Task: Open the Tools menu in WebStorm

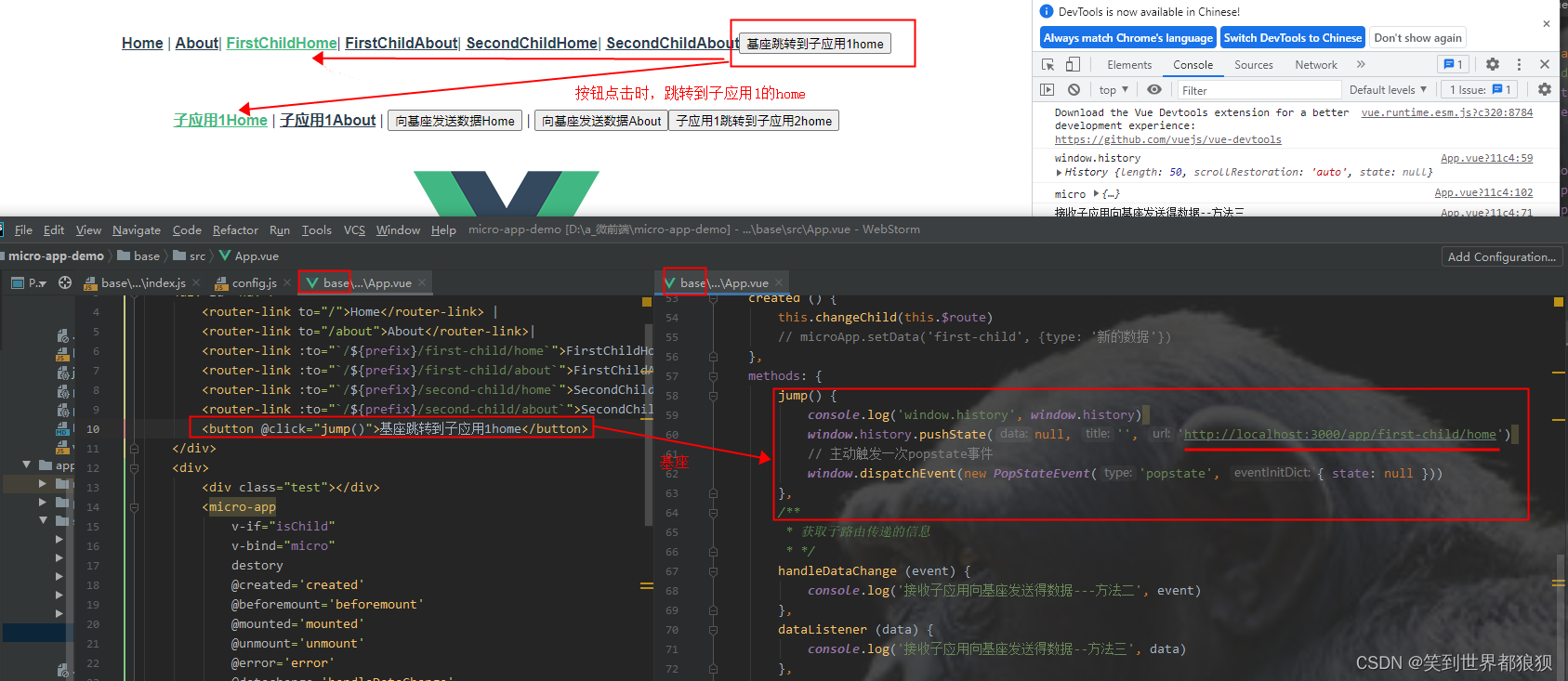Action: pyautogui.click(x=316, y=230)
